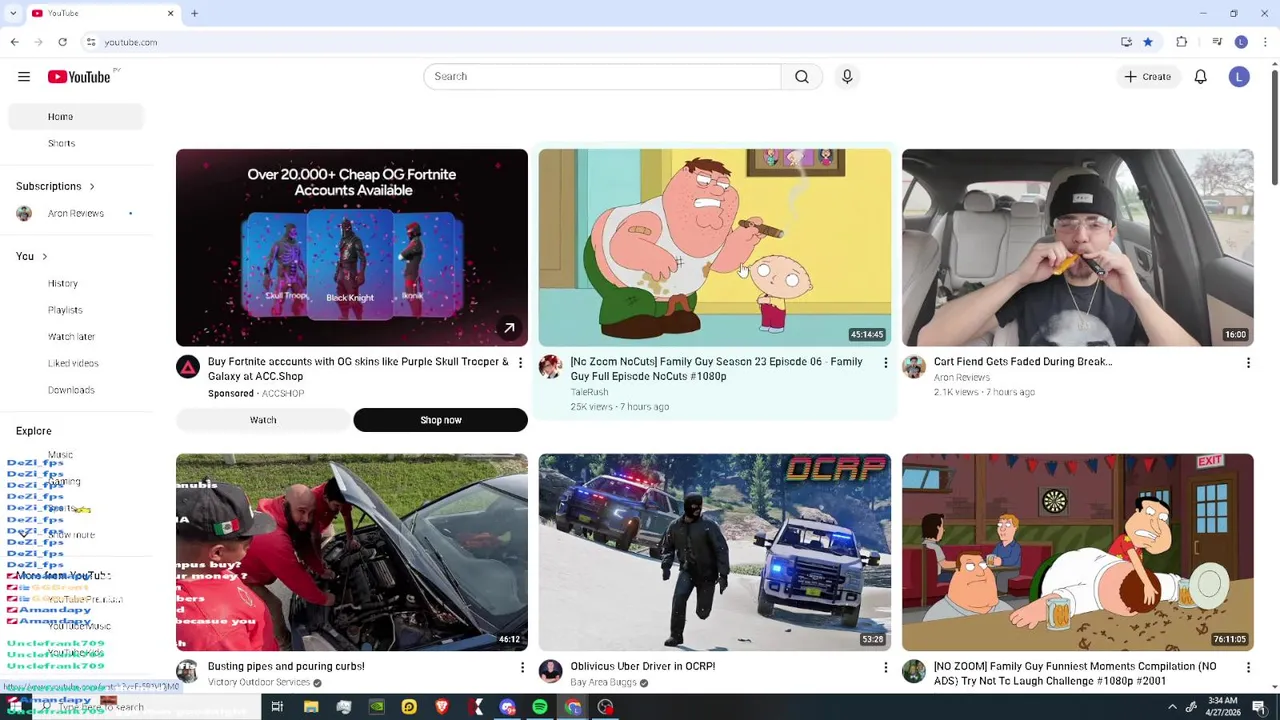Open File Explorer from the taskbar
The height and width of the screenshot is (720, 1280).
point(311,707)
